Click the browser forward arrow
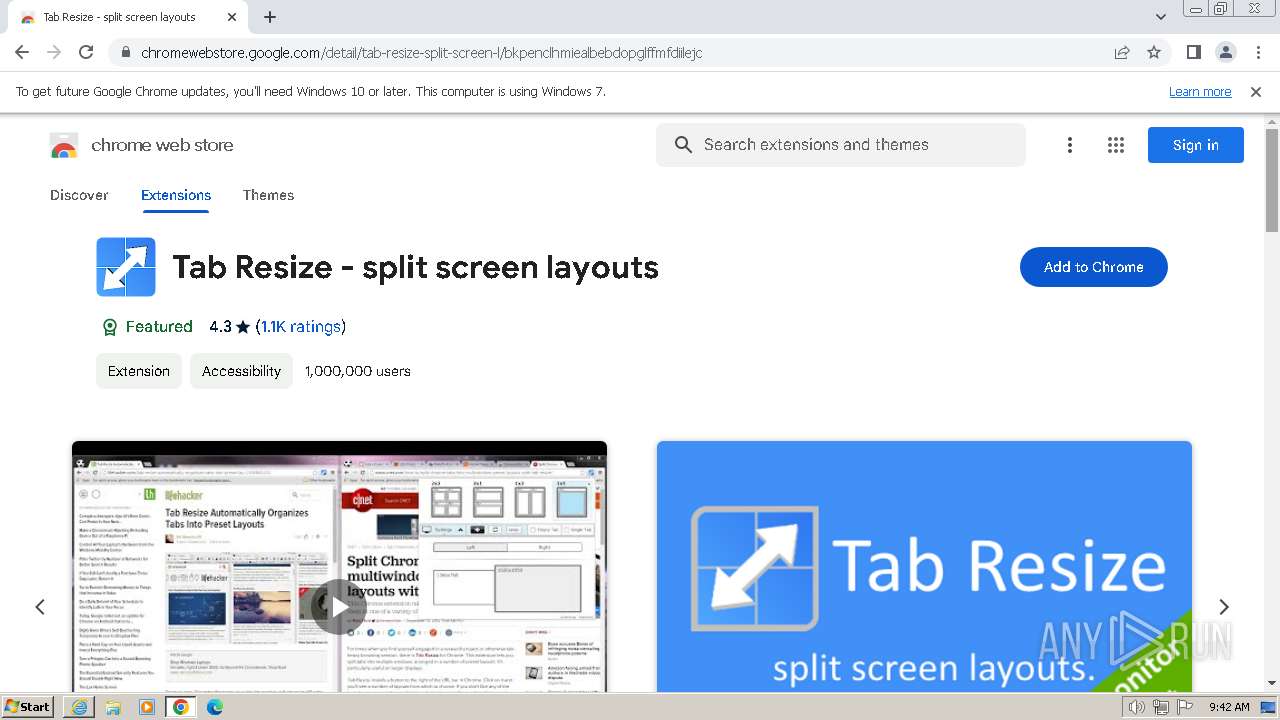Viewport: 1280px width, 720px height. [54, 53]
